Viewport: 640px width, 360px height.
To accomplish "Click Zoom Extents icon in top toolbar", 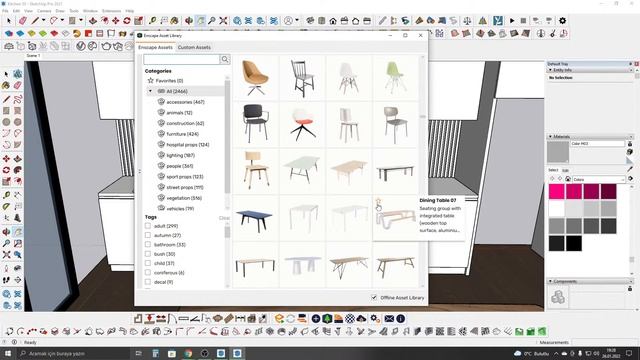I will pyautogui.click(x=223, y=20).
